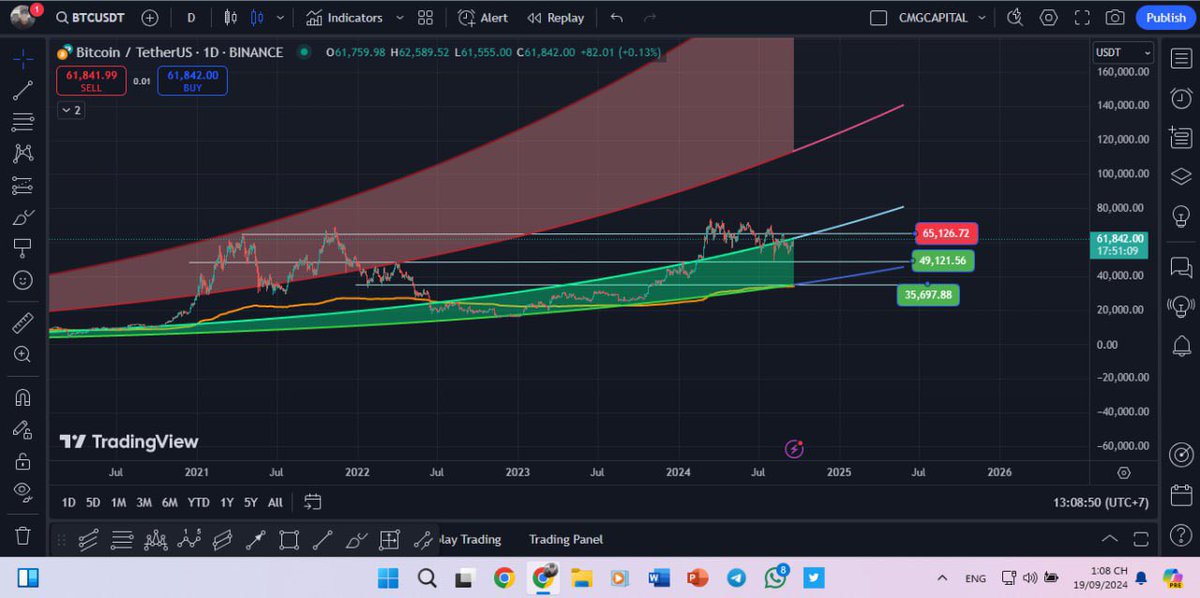Screen dimensions: 1200x598
Task: Click the red SELL price button
Action: click(92, 80)
